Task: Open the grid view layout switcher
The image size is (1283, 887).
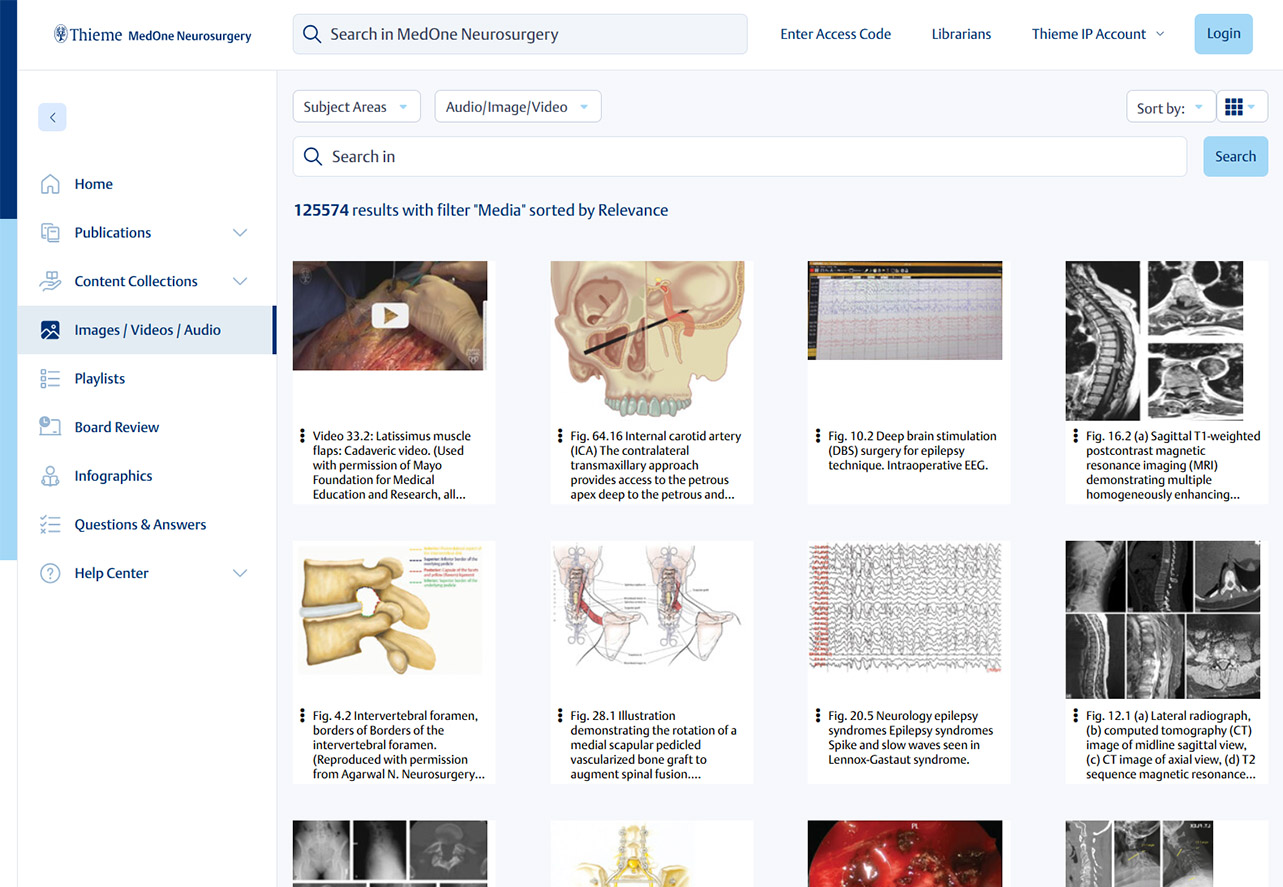Action: coord(1241,107)
